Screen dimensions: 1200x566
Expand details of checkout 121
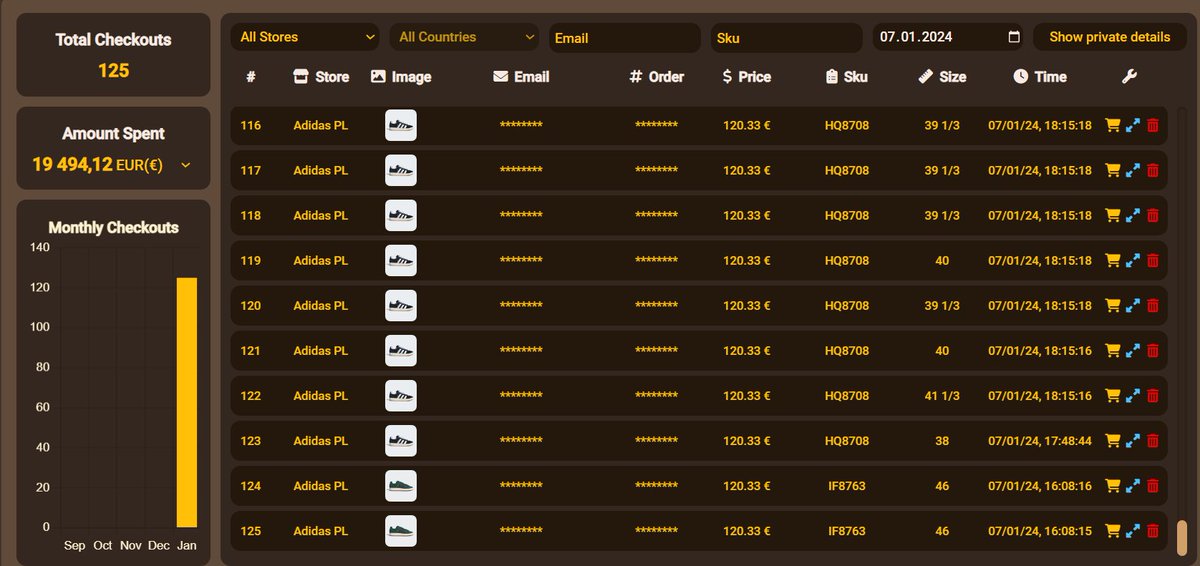point(1133,350)
